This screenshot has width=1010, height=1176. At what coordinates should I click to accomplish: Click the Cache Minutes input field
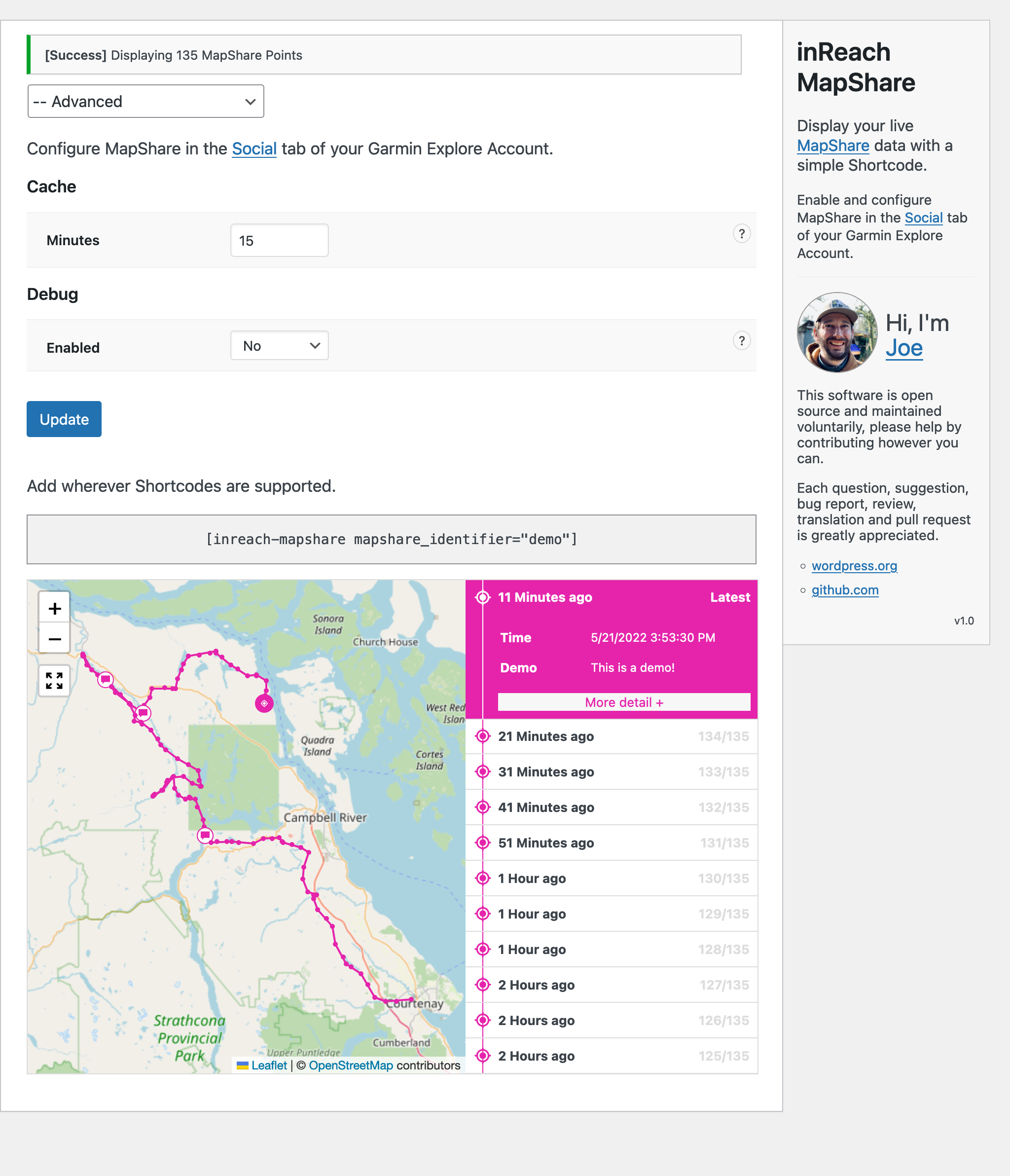(279, 240)
